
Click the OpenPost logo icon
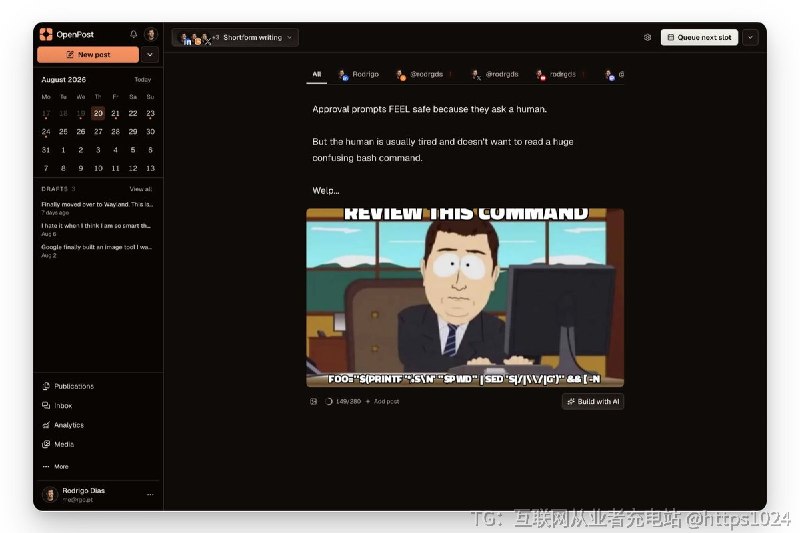pos(46,34)
